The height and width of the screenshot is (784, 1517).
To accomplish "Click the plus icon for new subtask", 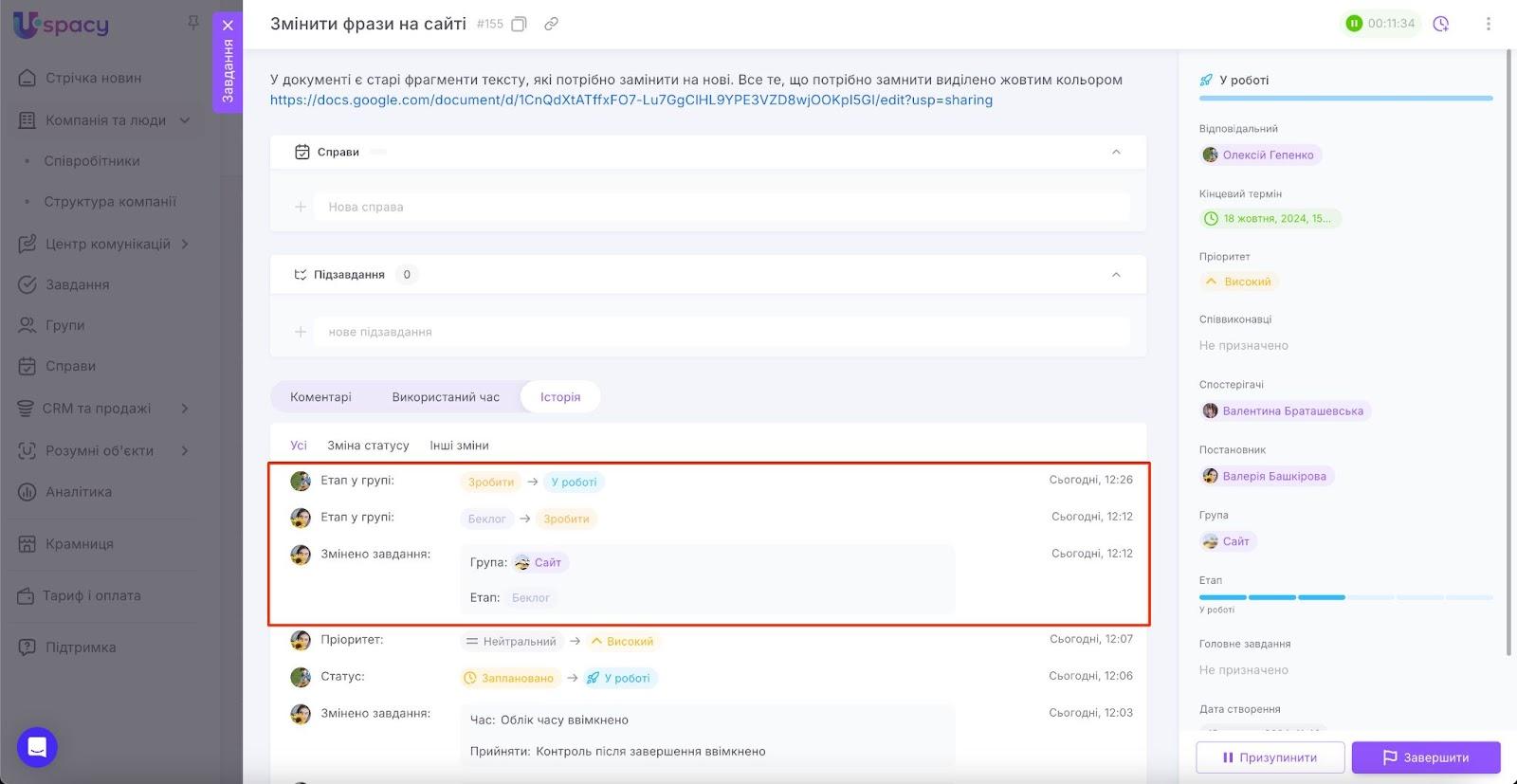I will (x=301, y=332).
